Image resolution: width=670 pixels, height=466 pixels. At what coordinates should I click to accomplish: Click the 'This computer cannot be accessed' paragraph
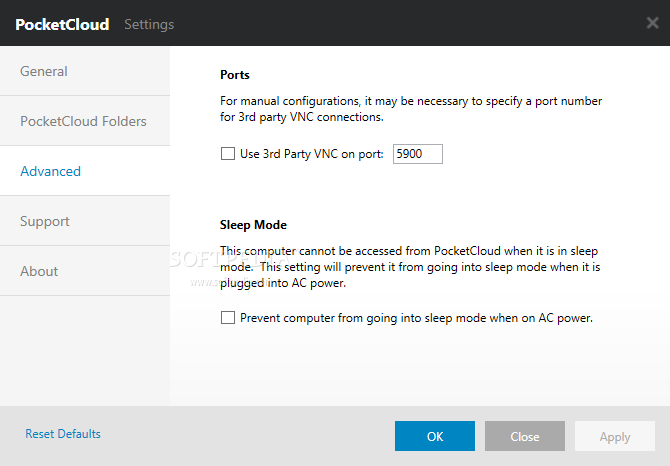pyautogui.click(x=410, y=267)
